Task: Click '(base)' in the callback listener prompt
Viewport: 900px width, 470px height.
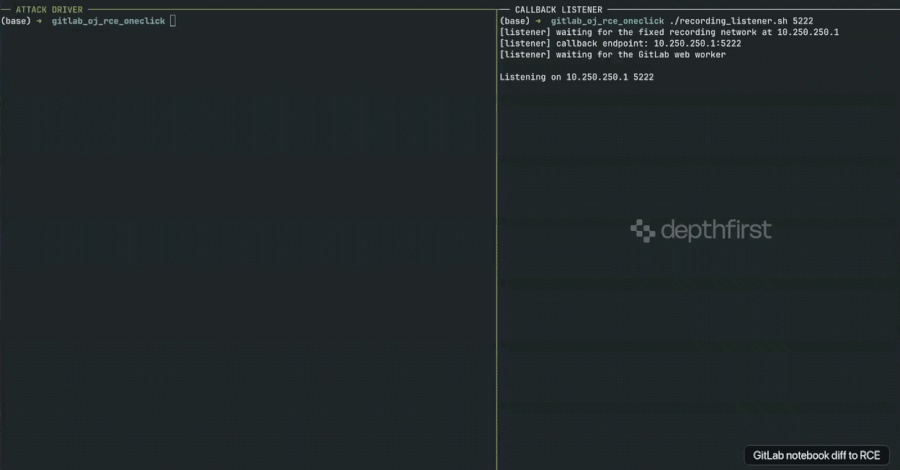Action: click(515, 21)
